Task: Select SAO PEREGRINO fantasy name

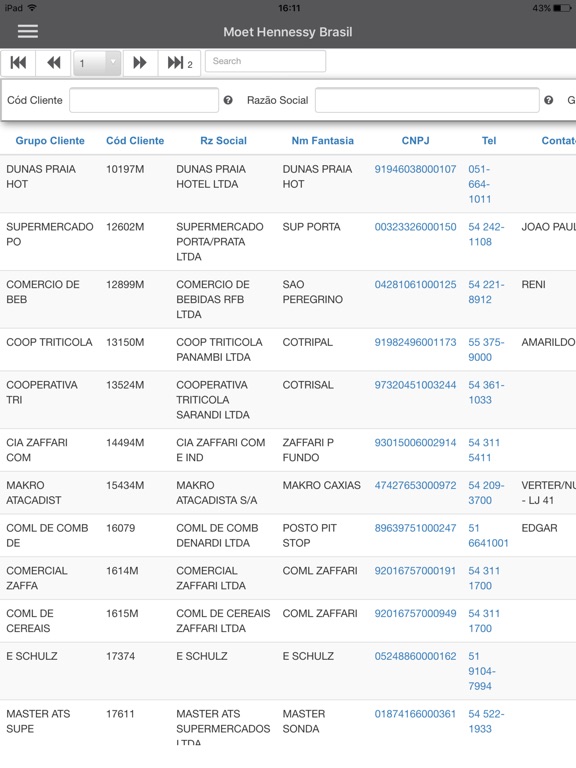Action: (x=312, y=292)
